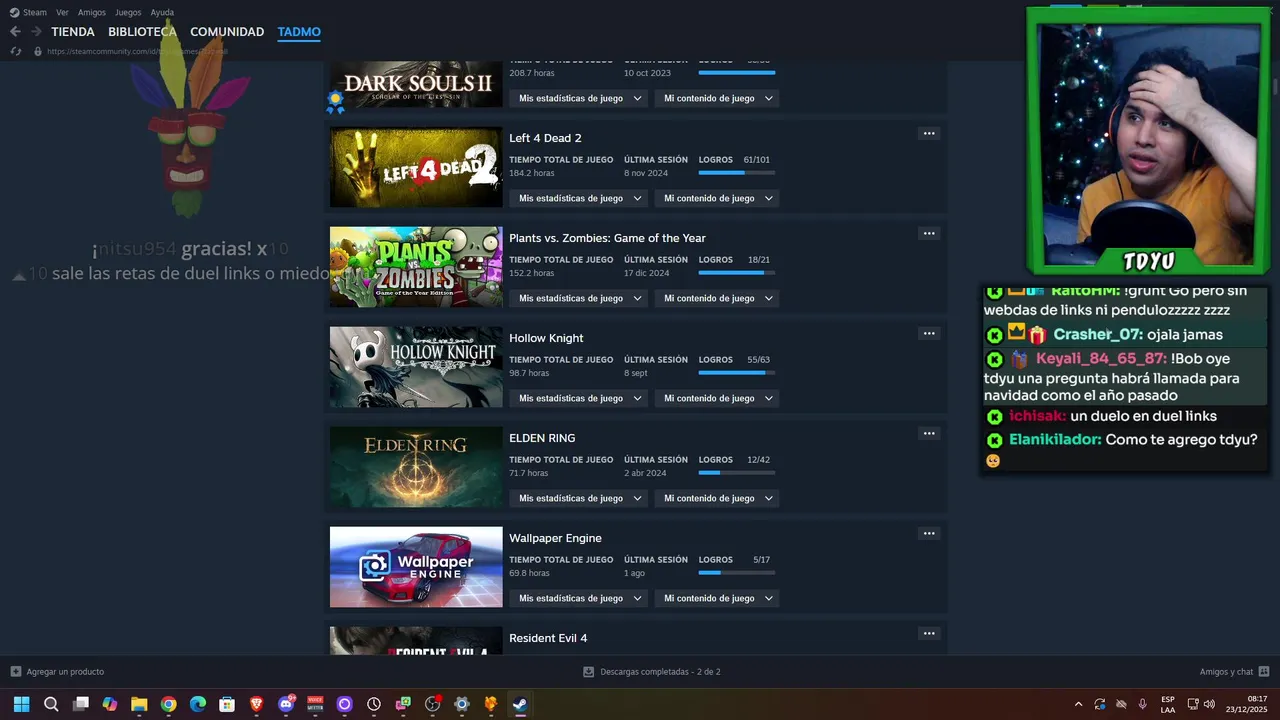This screenshot has height=720, width=1280.
Task: Open the Windows Start menu
Action: [x=21, y=704]
